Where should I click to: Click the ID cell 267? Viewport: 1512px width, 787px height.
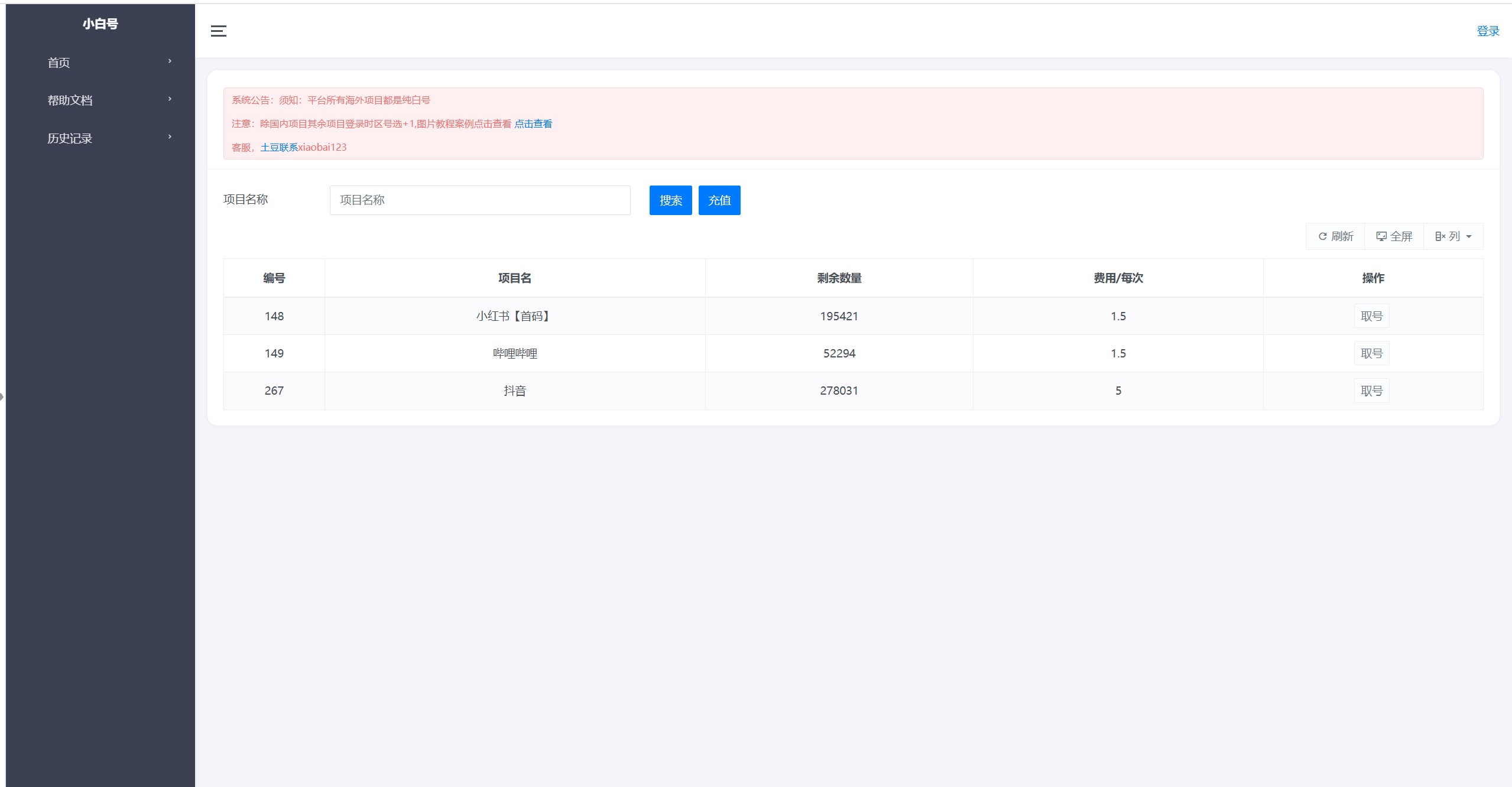coord(274,391)
